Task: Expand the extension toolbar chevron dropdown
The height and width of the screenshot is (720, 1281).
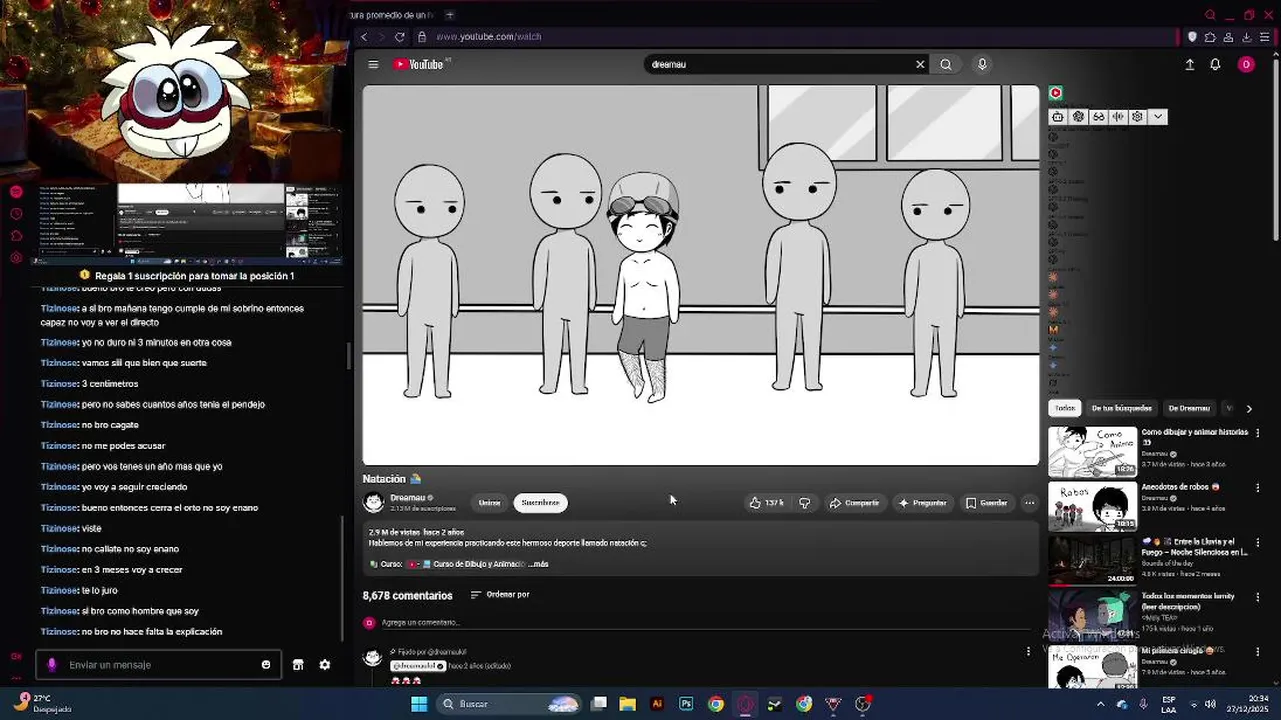Action: [1157, 117]
